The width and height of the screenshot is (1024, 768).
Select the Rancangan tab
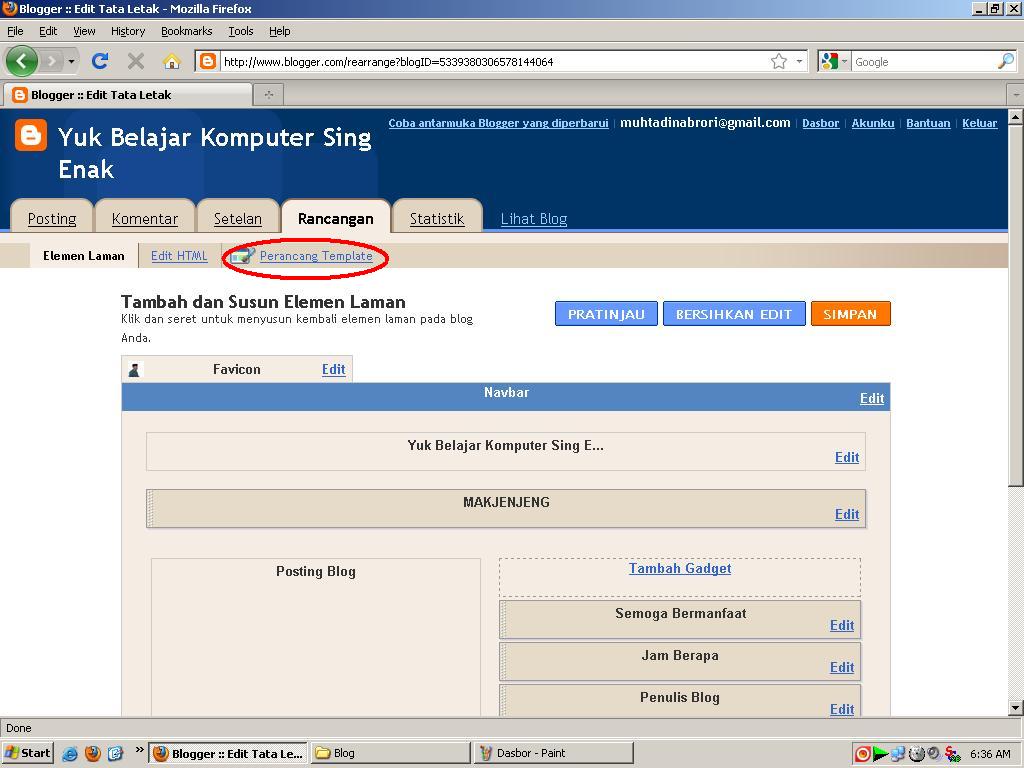click(x=336, y=218)
